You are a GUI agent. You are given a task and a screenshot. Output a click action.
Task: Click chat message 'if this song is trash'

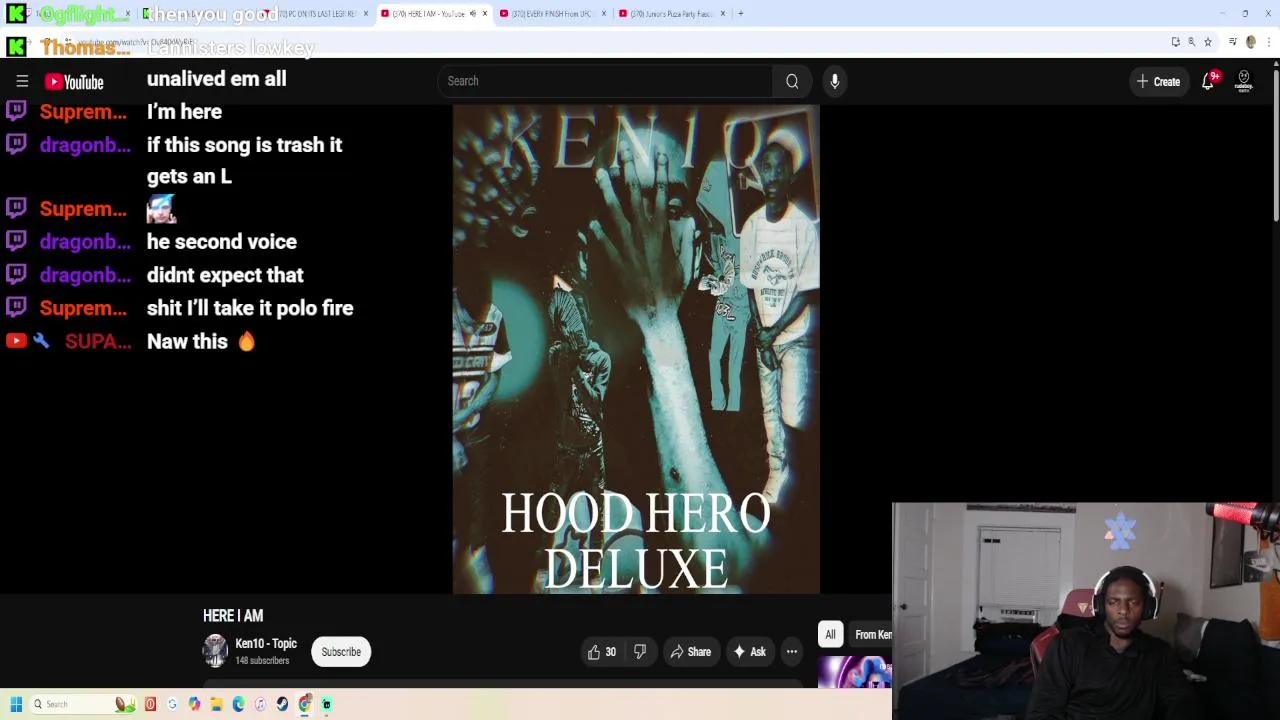pyautogui.click(x=244, y=161)
